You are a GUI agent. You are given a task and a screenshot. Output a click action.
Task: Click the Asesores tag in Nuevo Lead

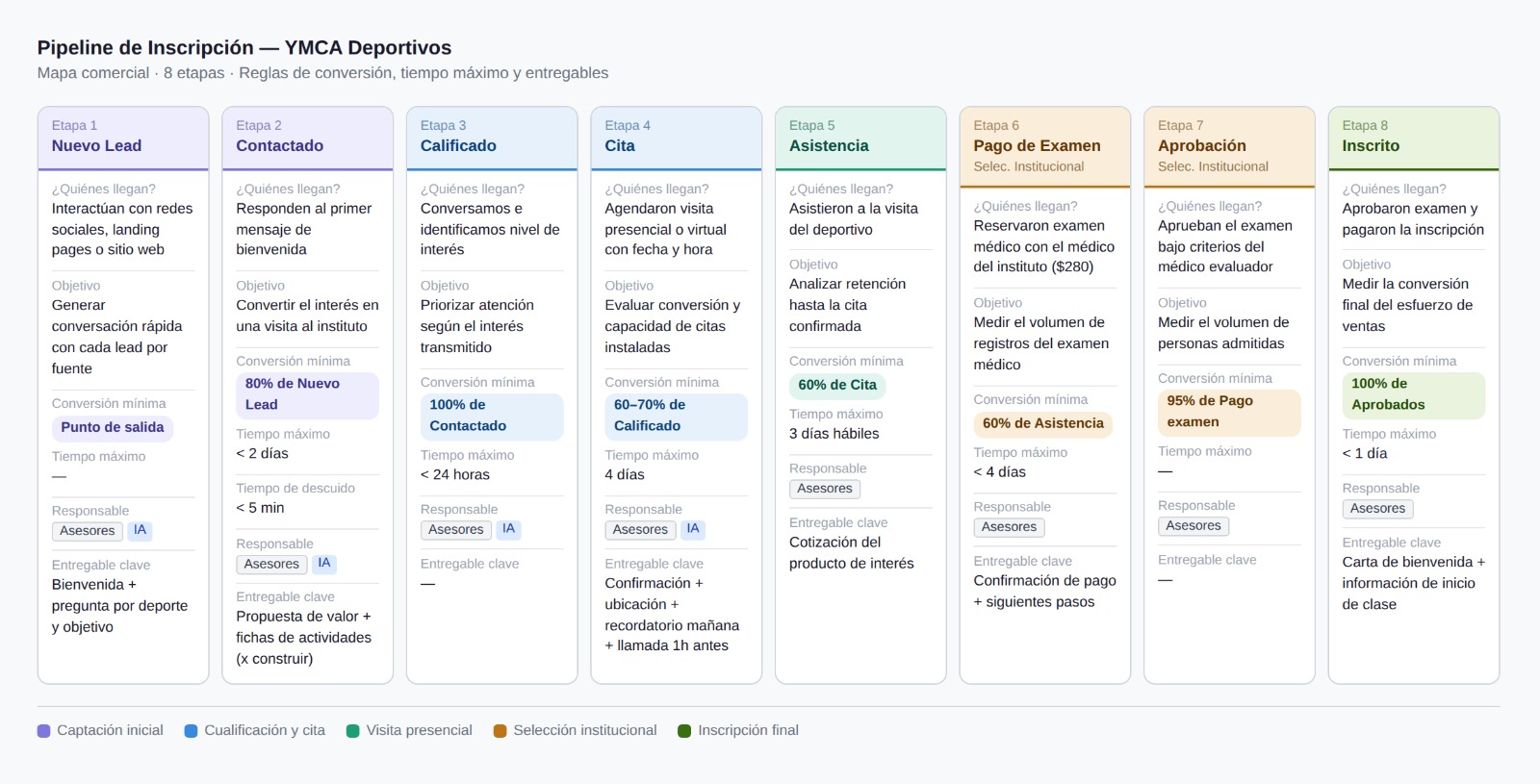(88, 531)
